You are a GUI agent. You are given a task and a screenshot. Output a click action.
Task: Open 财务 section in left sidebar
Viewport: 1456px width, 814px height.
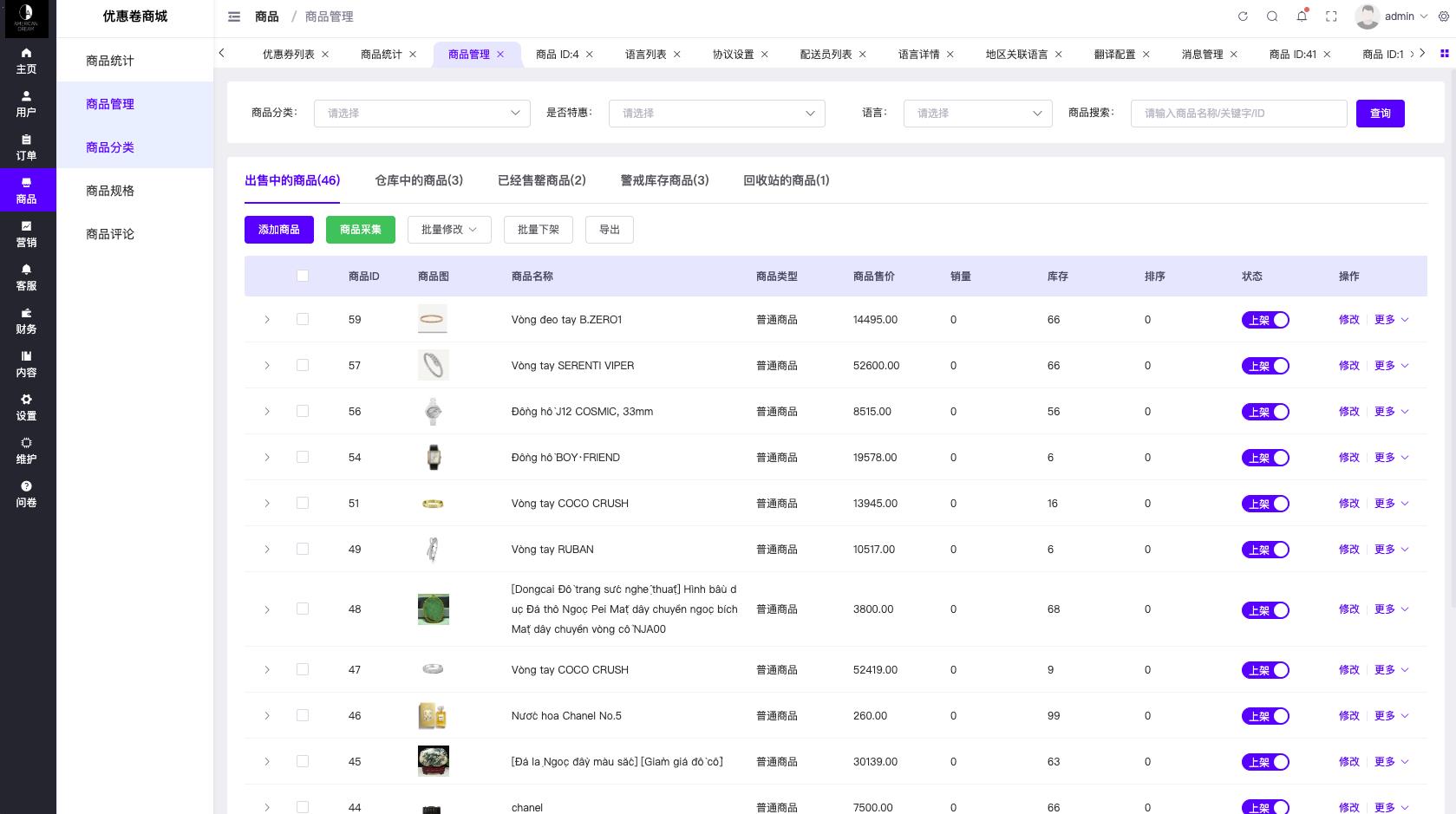(x=26, y=320)
